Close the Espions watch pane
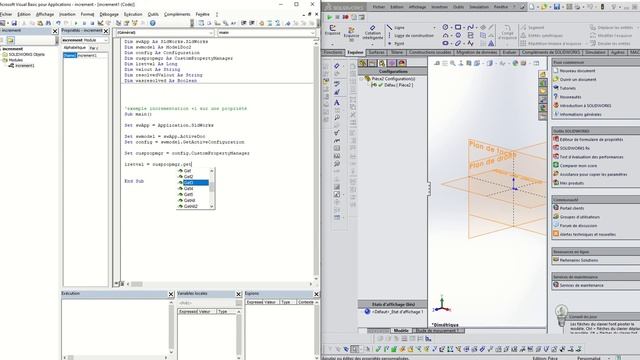Screen dimensions: 640x360 click(x=316, y=294)
